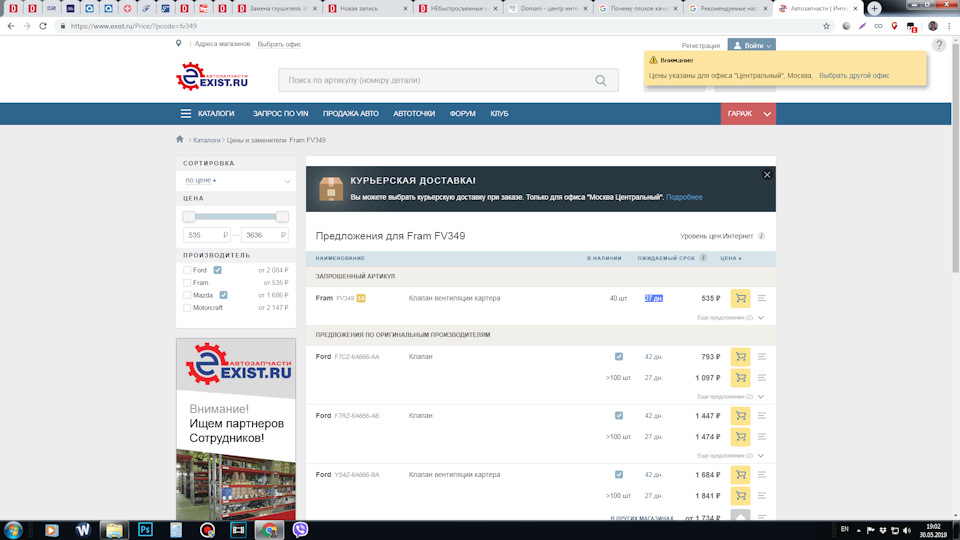Click the 'Выбрать офис' link

click(279, 44)
